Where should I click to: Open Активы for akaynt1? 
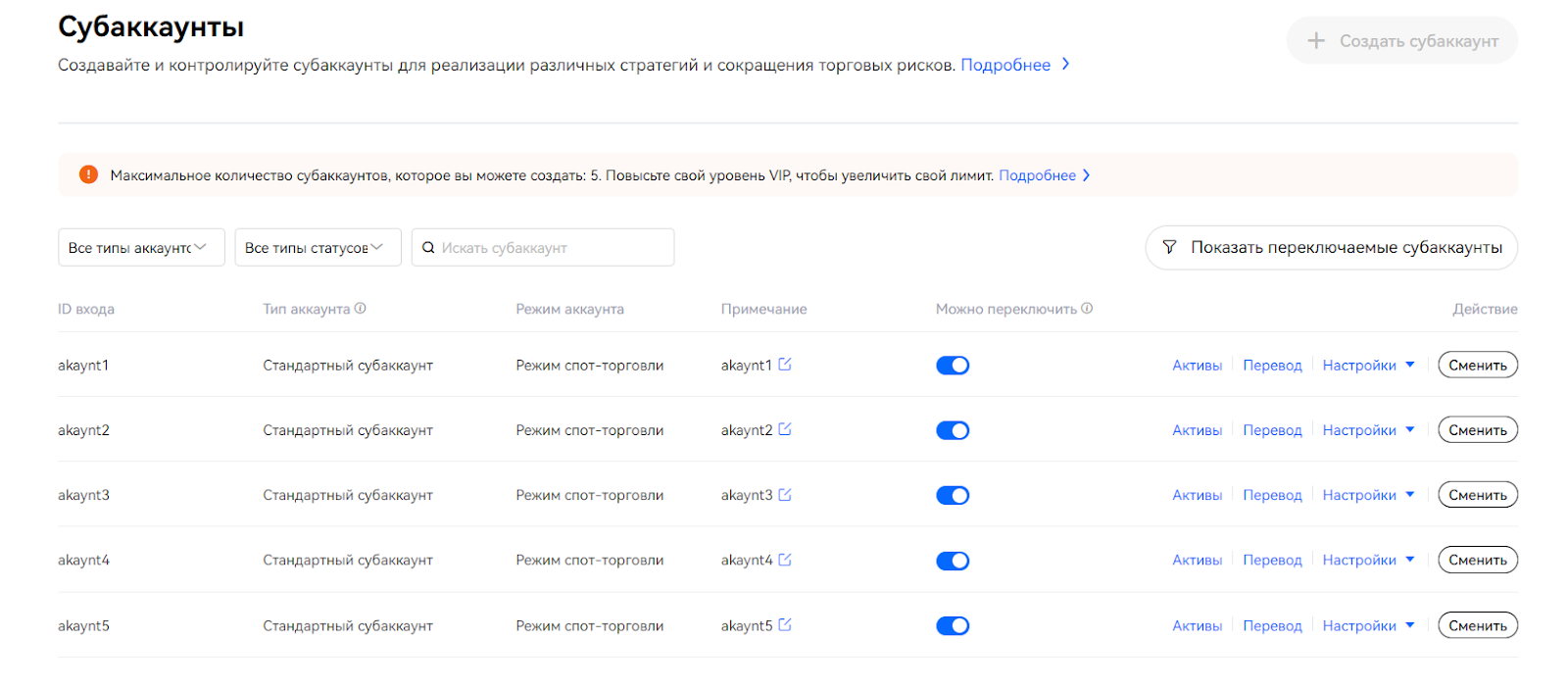1197,366
